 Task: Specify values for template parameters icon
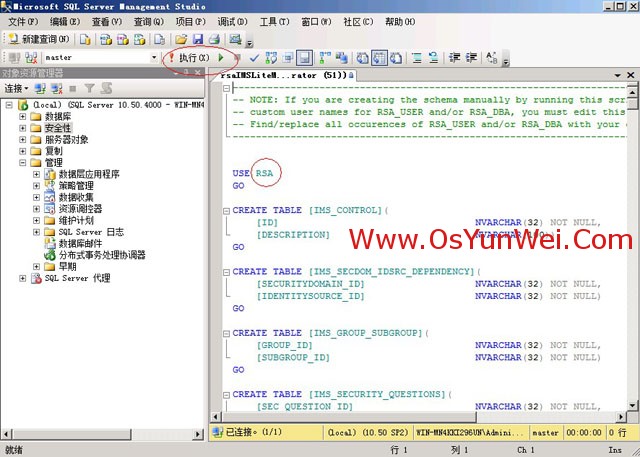(492, 58)
